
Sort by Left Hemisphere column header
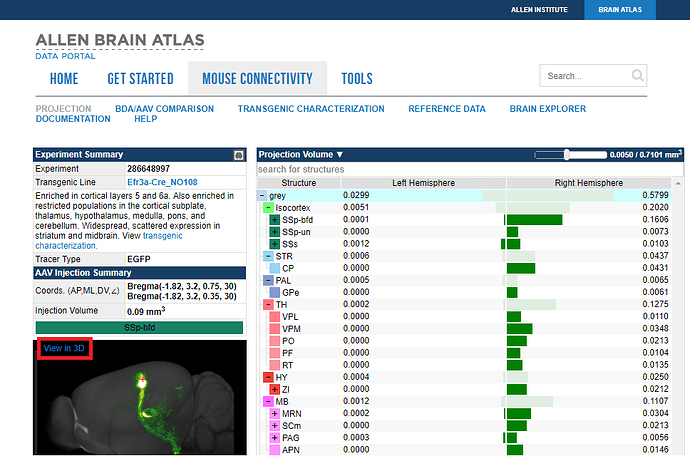pyautogui.click(x=423, y=183)
